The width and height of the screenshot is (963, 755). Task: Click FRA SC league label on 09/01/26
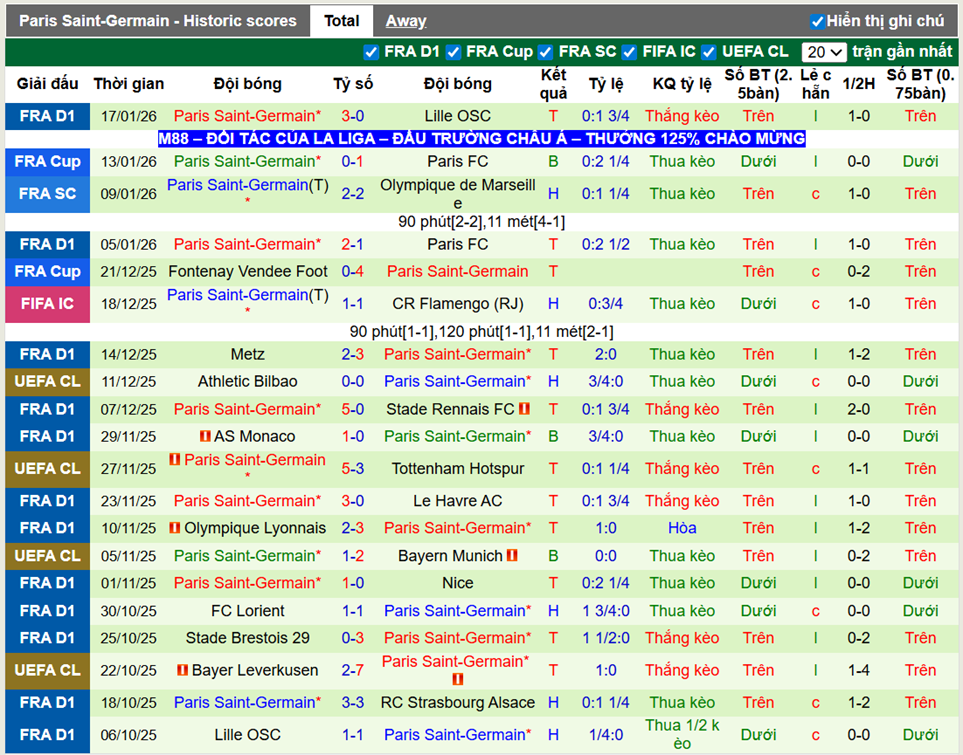pyautogui.click(x=47, y=194)
